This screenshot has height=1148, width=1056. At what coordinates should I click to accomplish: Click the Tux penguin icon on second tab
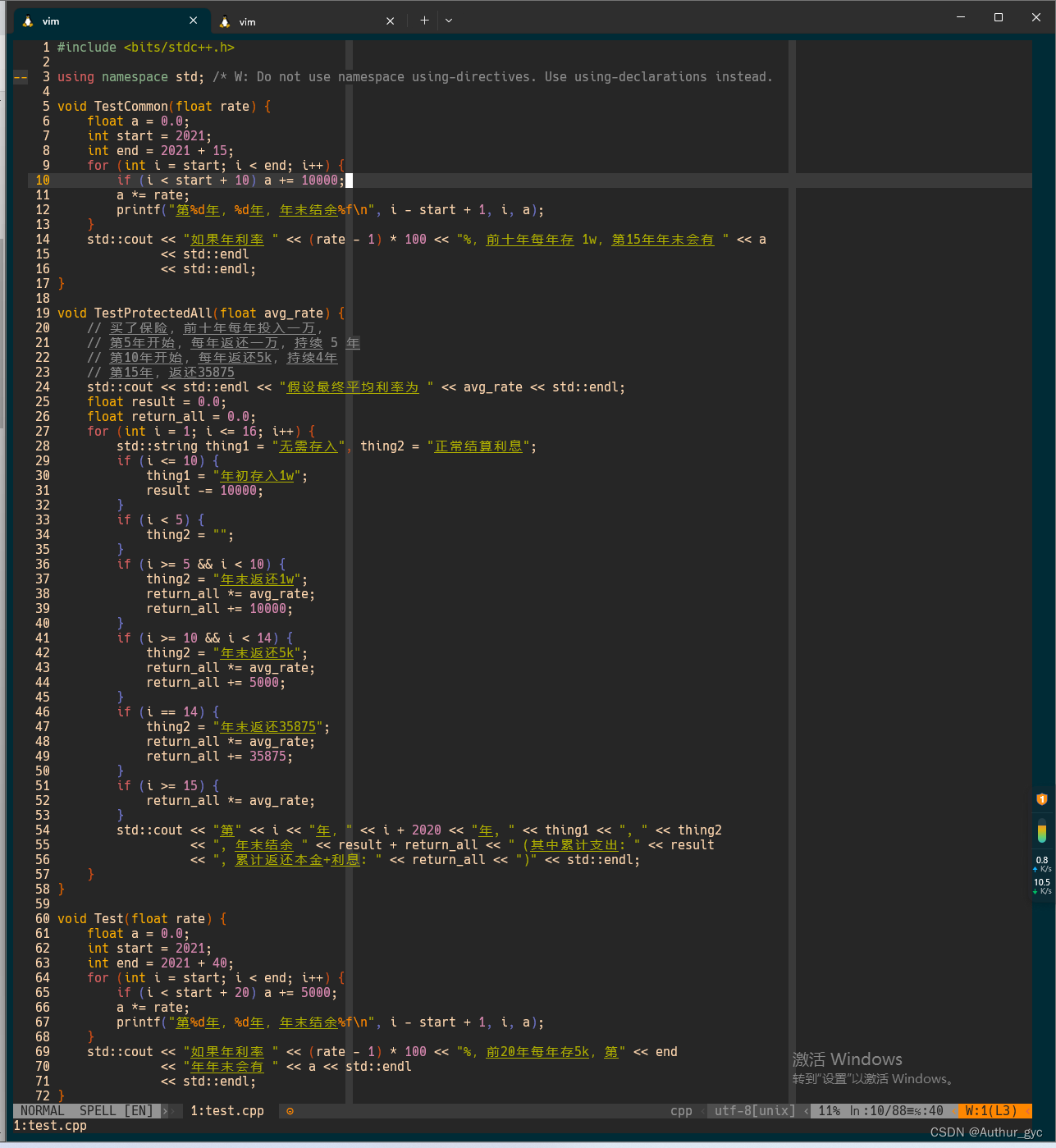225,21
